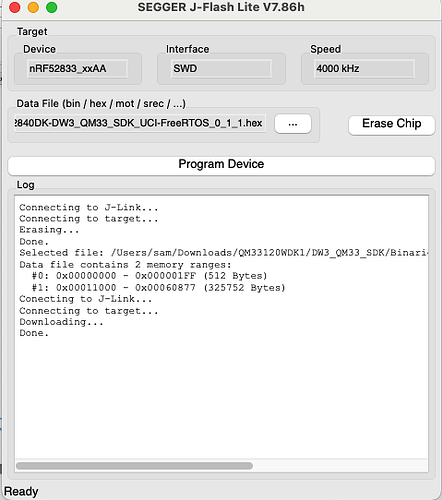The image size is (442, 500).
Task: Select the Data File path field
Action: click(140, 123)
